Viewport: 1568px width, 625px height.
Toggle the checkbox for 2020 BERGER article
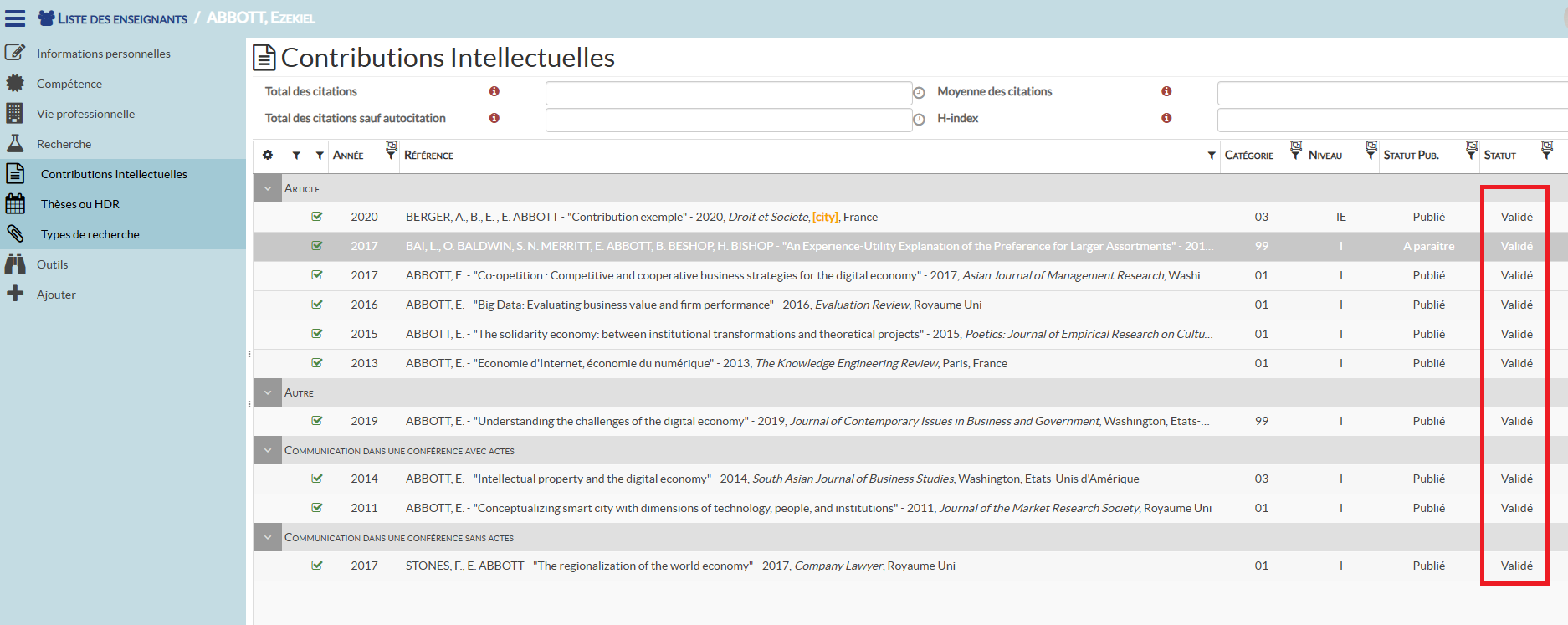point(317,217)
